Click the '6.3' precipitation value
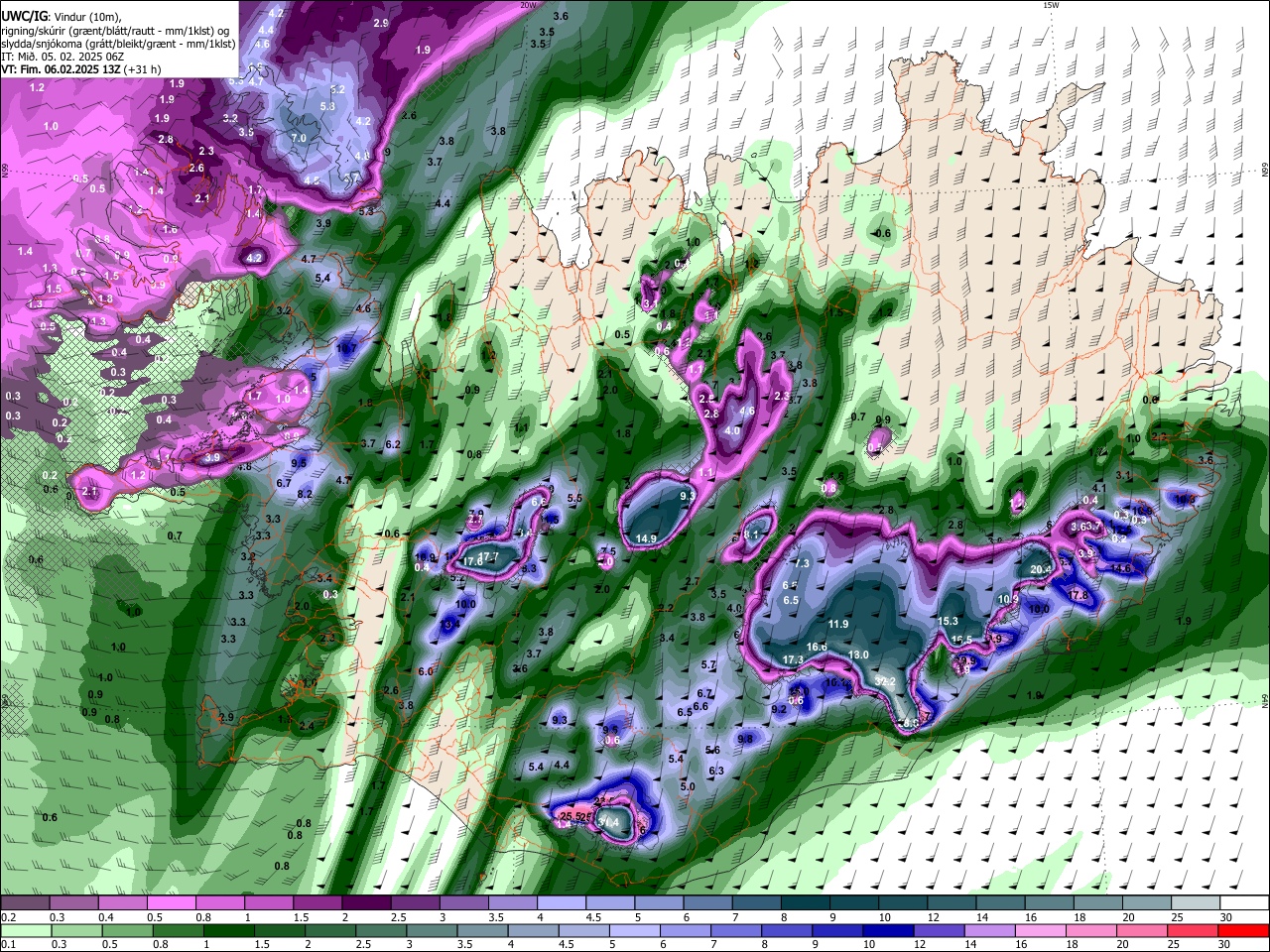This screenshot has height=952, width=1270. coord(716,771)
